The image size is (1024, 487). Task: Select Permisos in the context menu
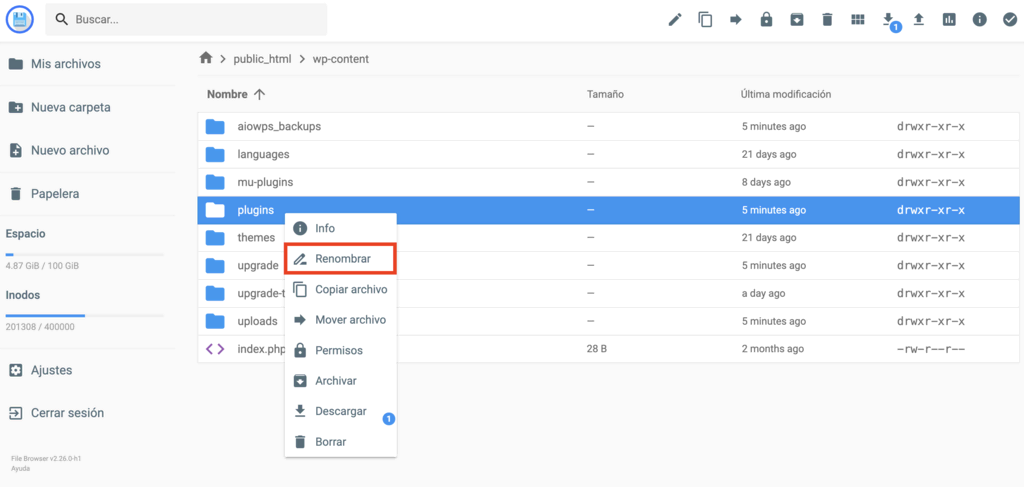(338, 351)
